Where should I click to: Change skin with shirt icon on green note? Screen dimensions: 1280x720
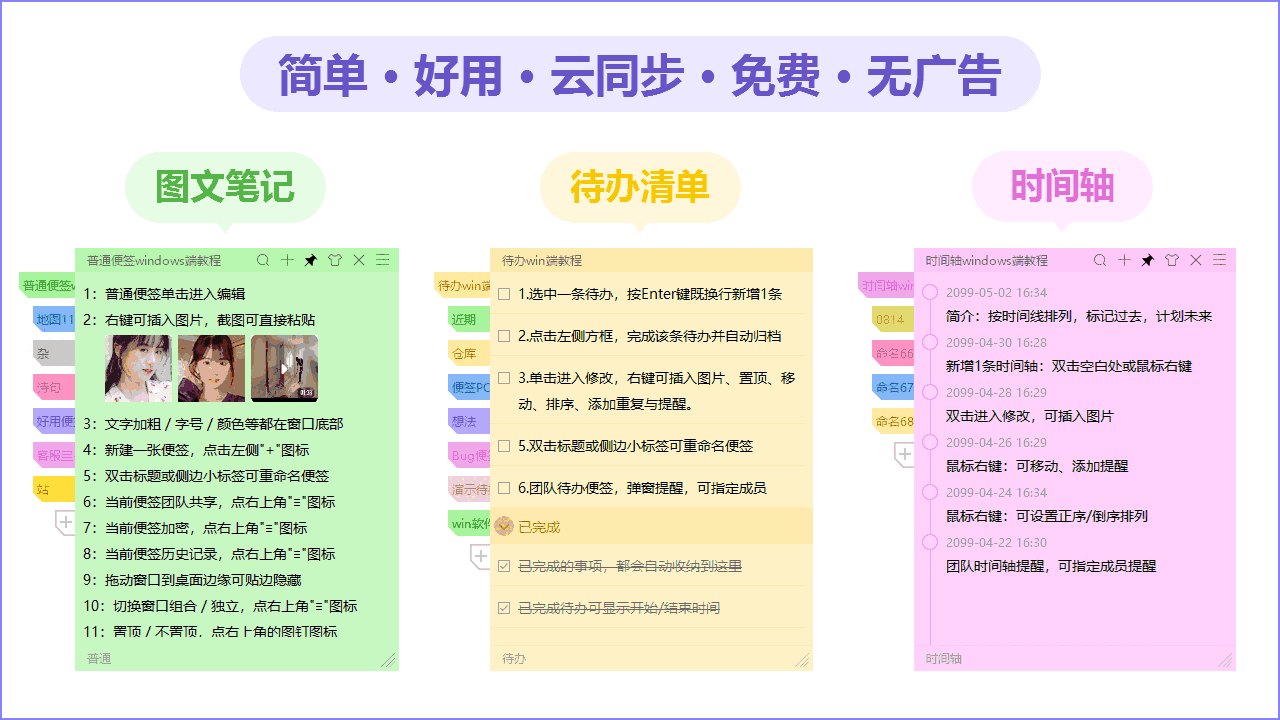(x=335, y=259)
